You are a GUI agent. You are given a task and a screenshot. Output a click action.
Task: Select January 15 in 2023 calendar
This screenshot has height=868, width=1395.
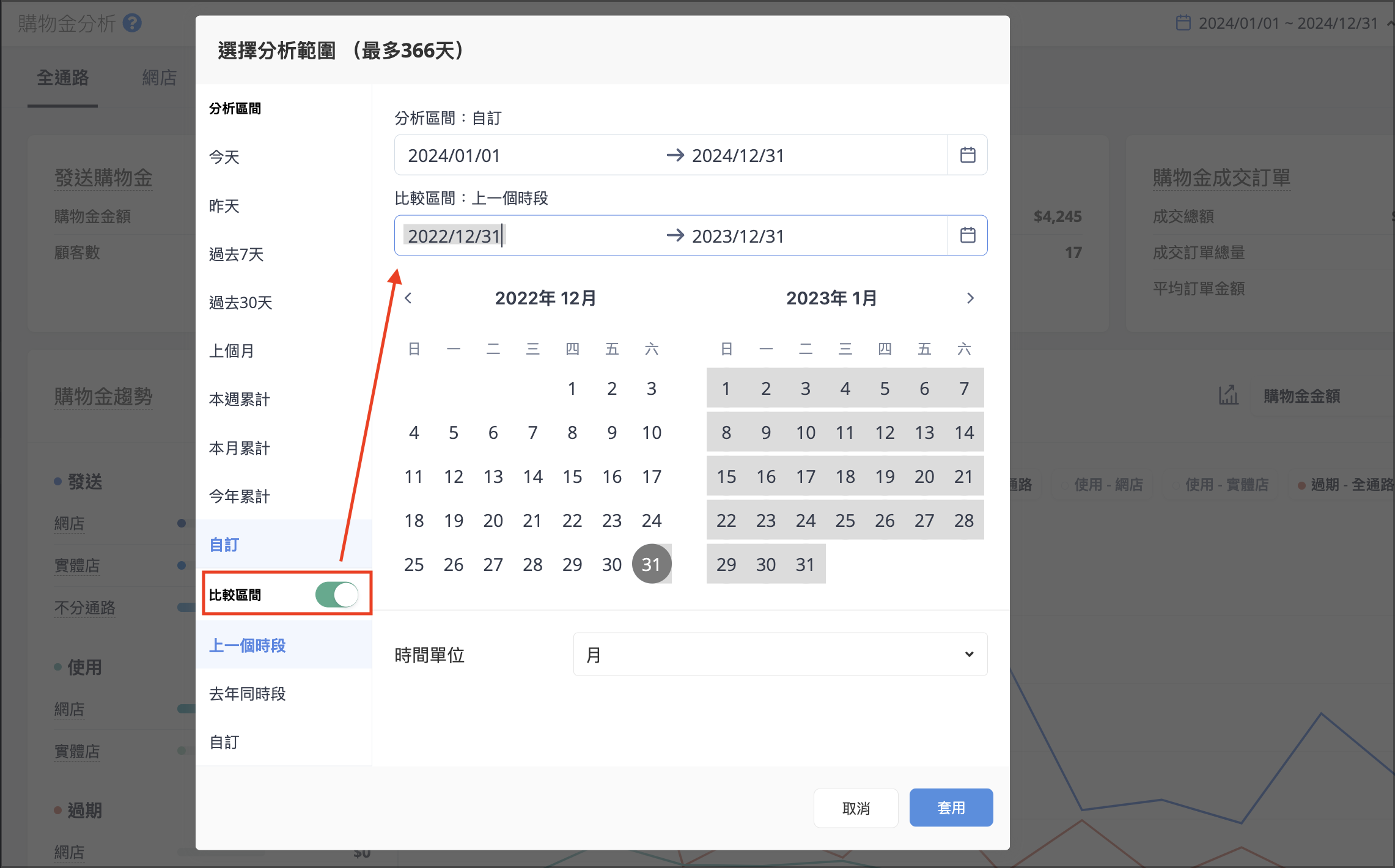[x=726, y=476]
